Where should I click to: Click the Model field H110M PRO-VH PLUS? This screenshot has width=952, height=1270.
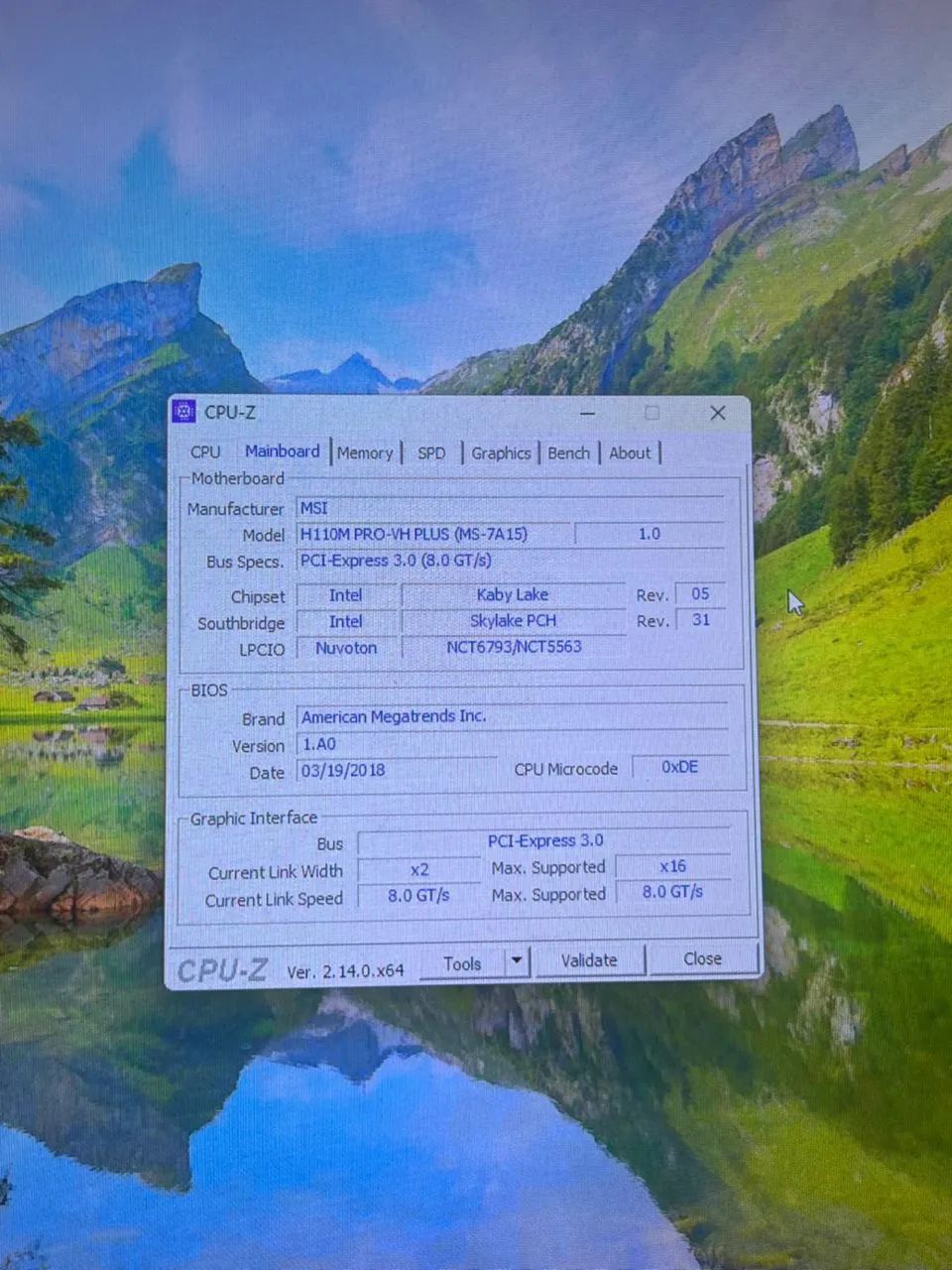433,534
